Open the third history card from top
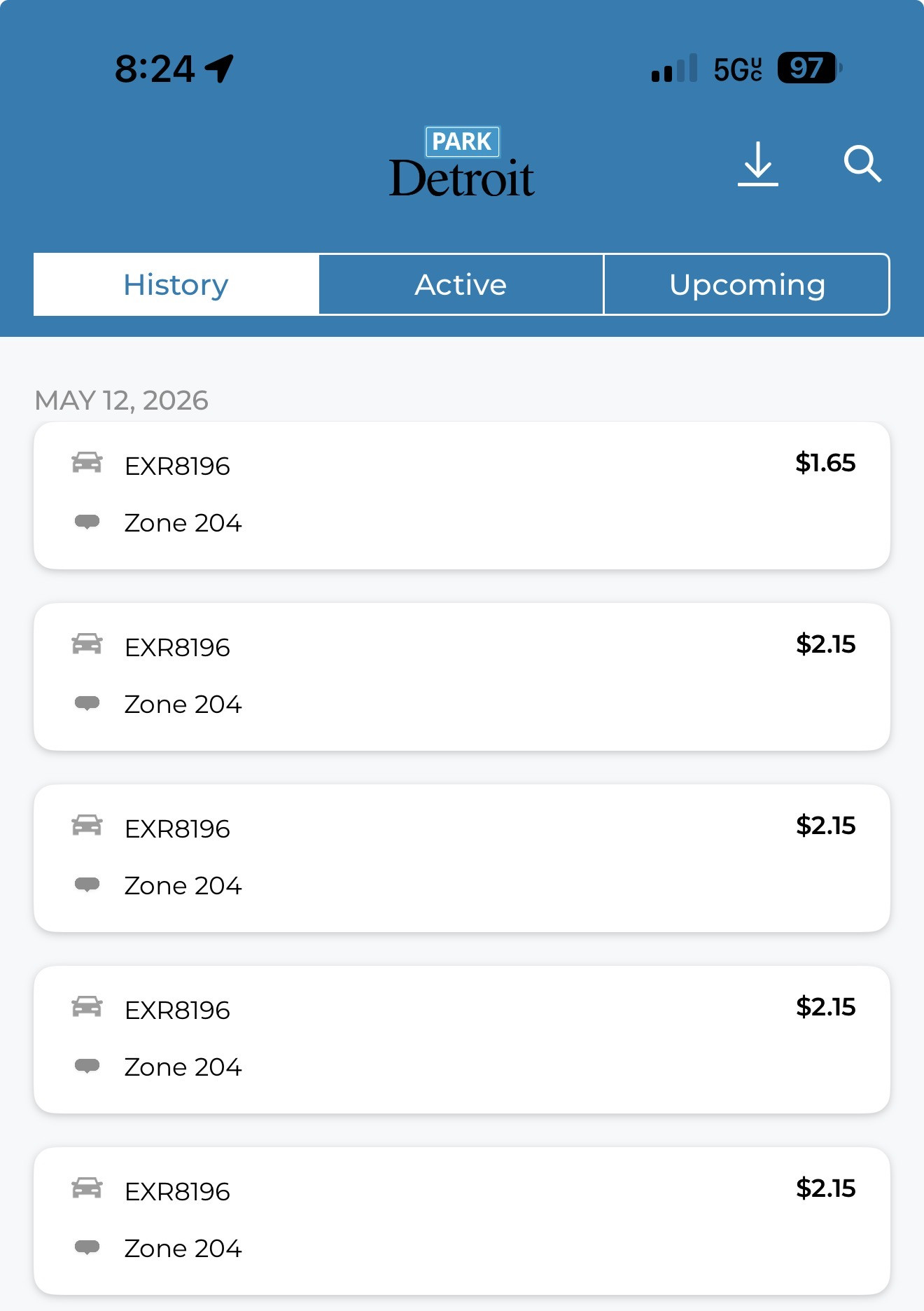This screenshot has height=1311, width=924. [x=462, y=858]
